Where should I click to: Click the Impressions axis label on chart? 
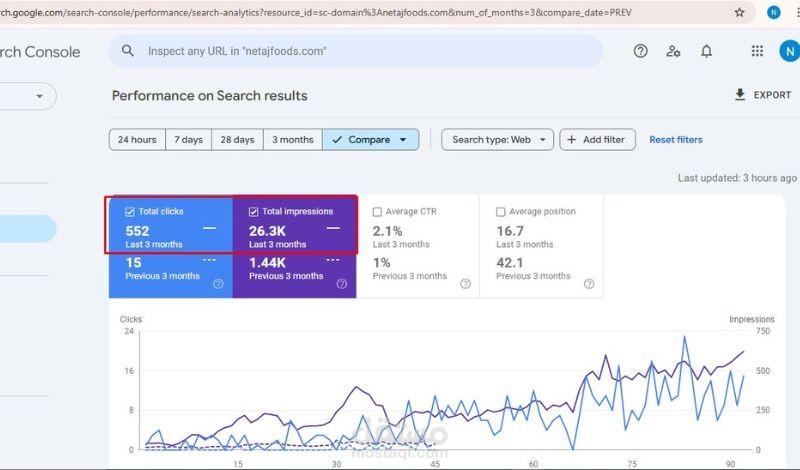(x=752, y=319)
